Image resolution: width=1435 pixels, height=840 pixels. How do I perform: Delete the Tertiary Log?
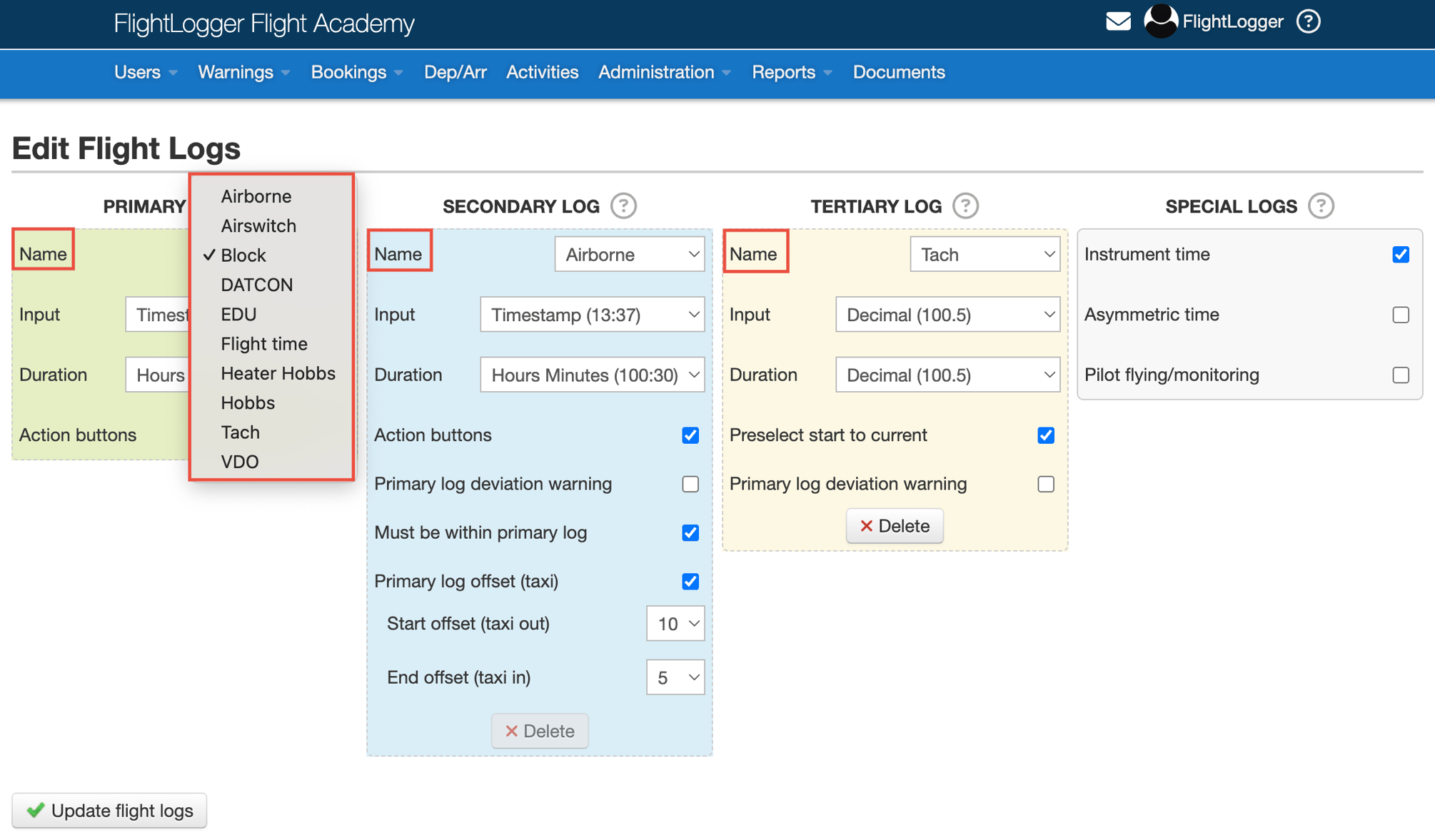(894, 526)
